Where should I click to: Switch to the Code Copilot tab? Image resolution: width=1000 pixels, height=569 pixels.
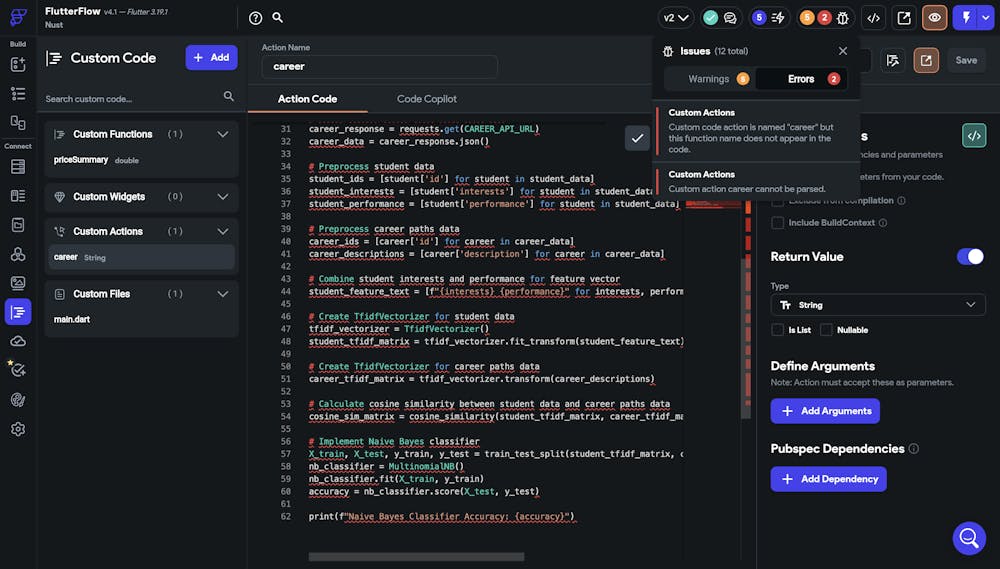427,99
